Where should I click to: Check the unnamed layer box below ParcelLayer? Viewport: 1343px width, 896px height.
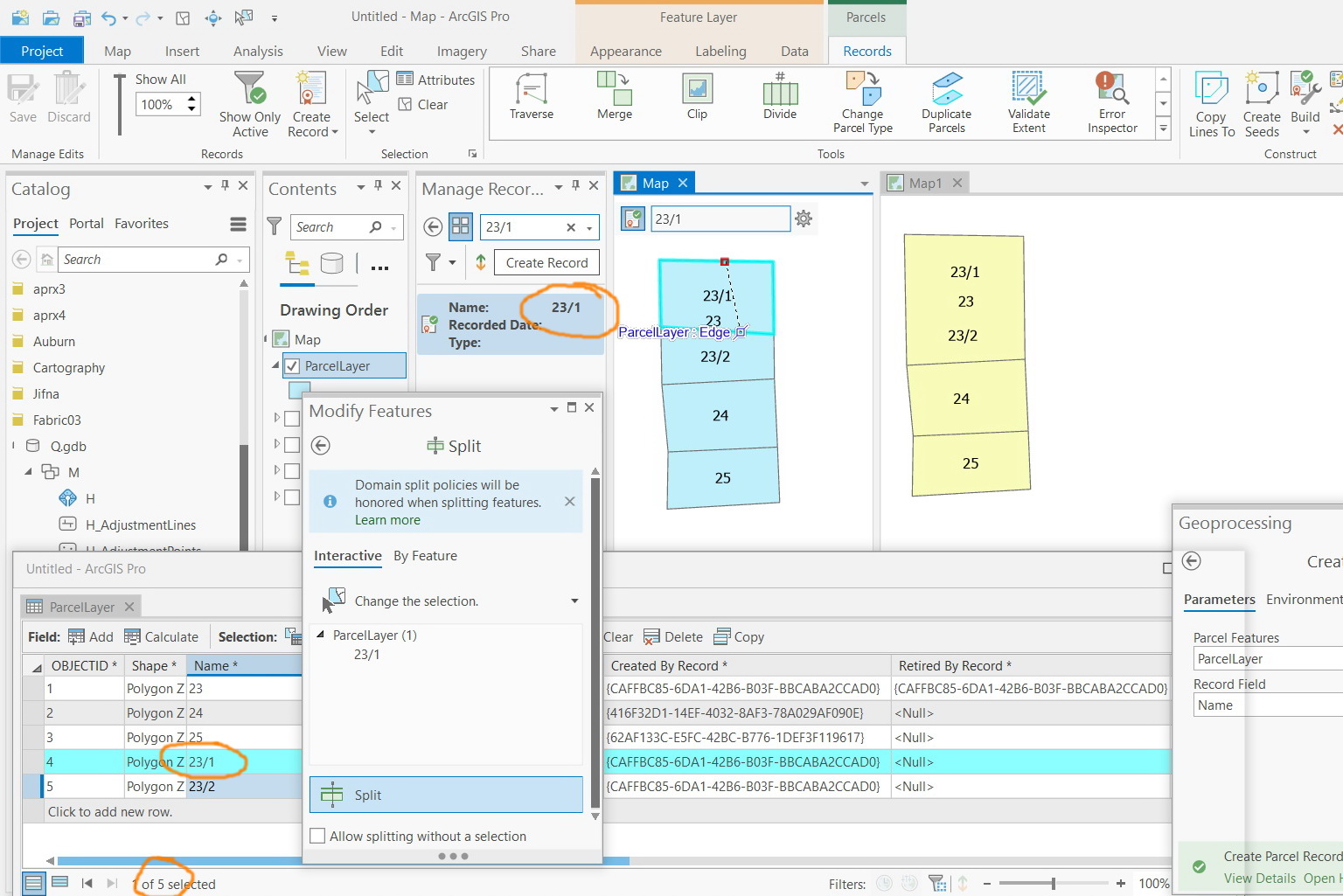(292, 420)
